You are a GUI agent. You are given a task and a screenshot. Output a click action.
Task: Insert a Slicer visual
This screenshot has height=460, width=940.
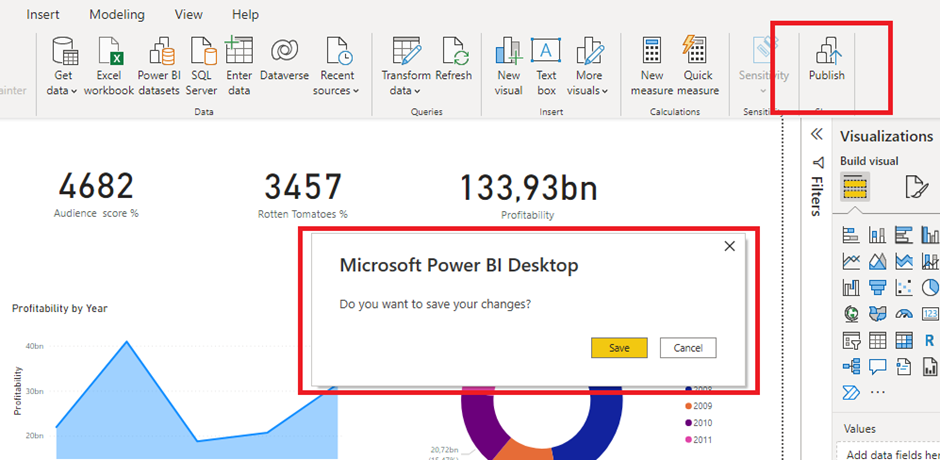tap(851, 340)
